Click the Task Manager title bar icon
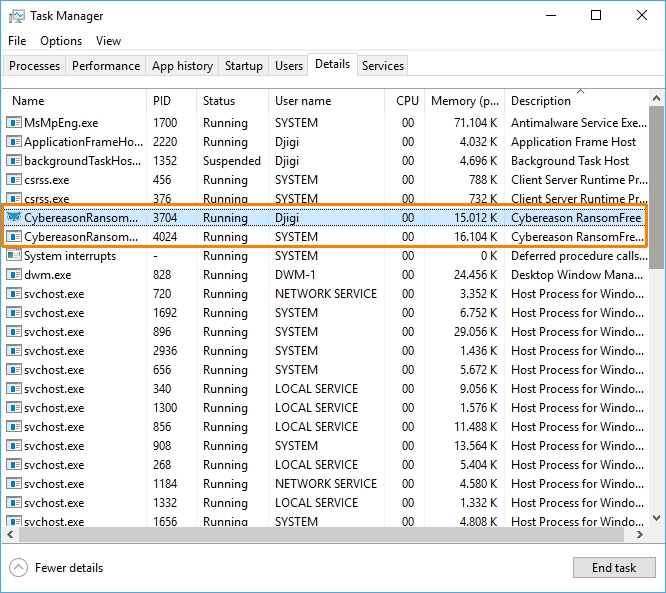Image resolution: width=666 pixels, height=593 pixels. (17, 16)
